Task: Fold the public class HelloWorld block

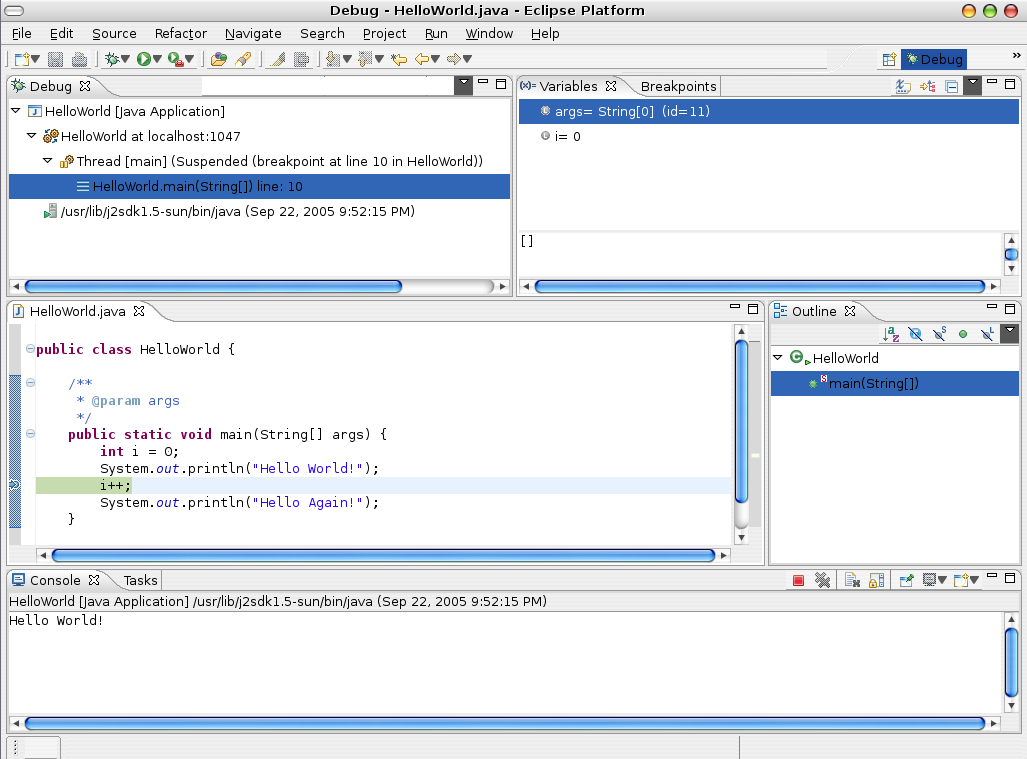Action: point(30,349)
